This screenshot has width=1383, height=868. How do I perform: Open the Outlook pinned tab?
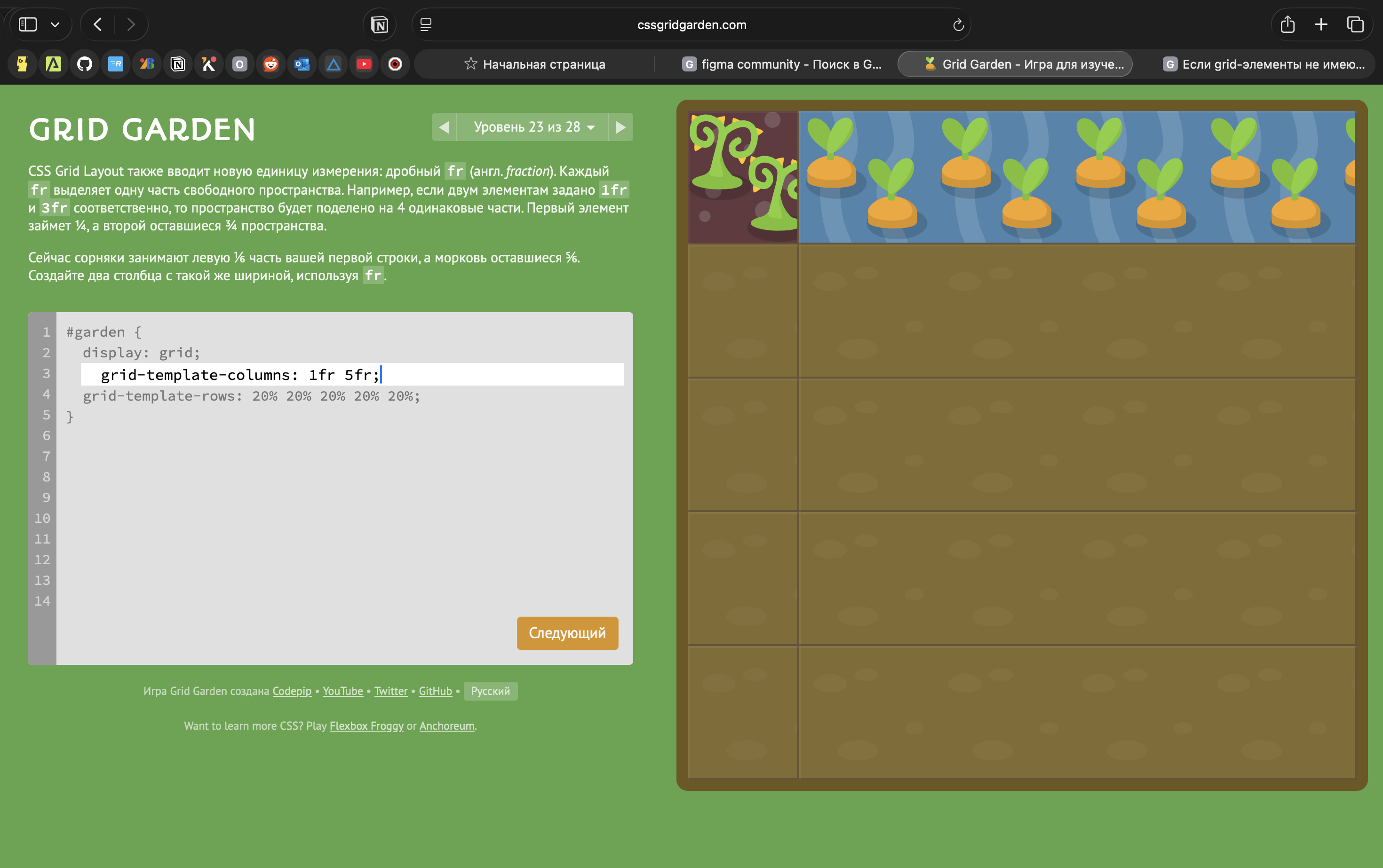tap(302, 64)
